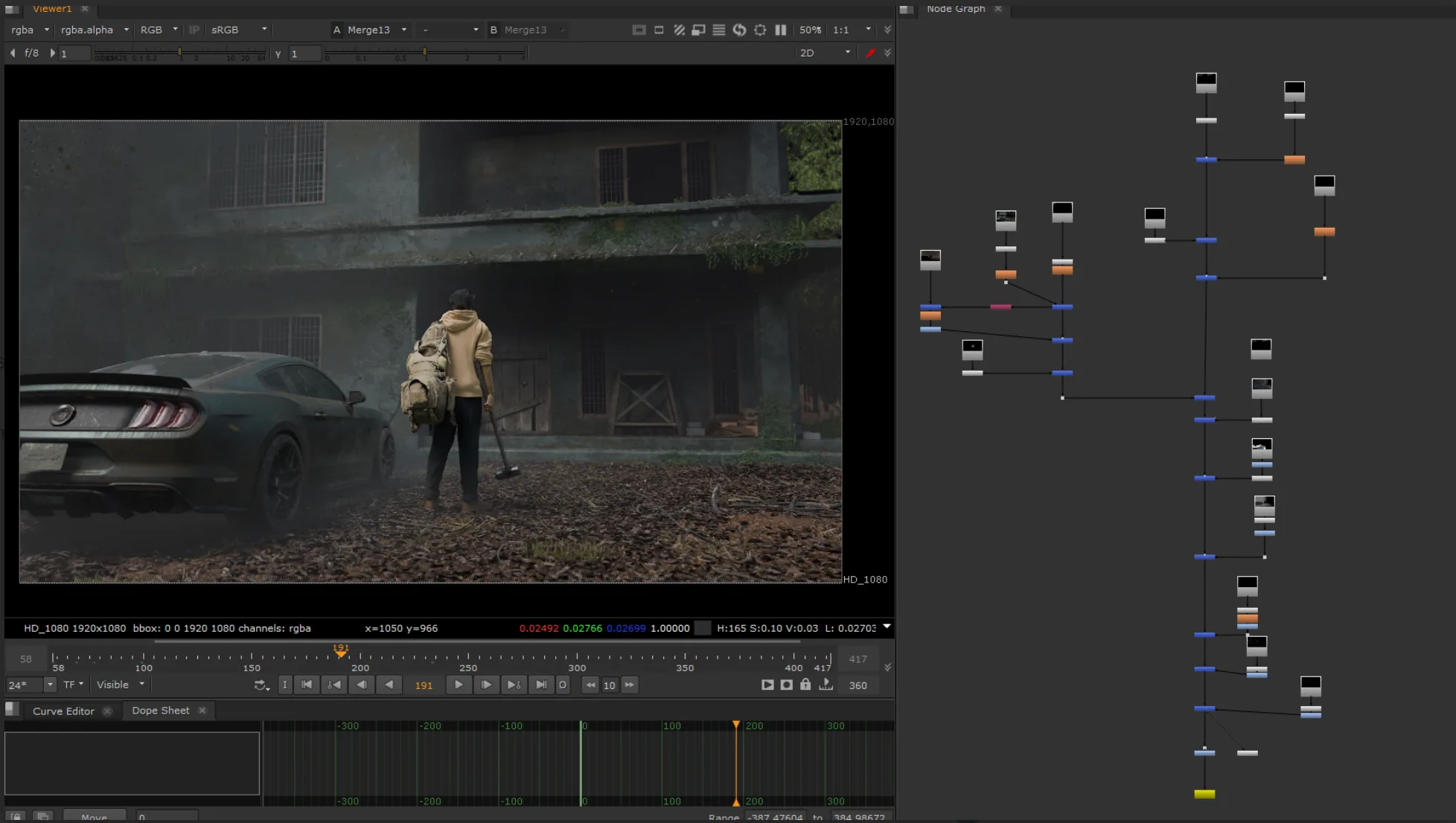Viewport: 1456px width, 823px height.
Task: Select the yellow node at graph bottom
Action: [x=1204, y=794]
